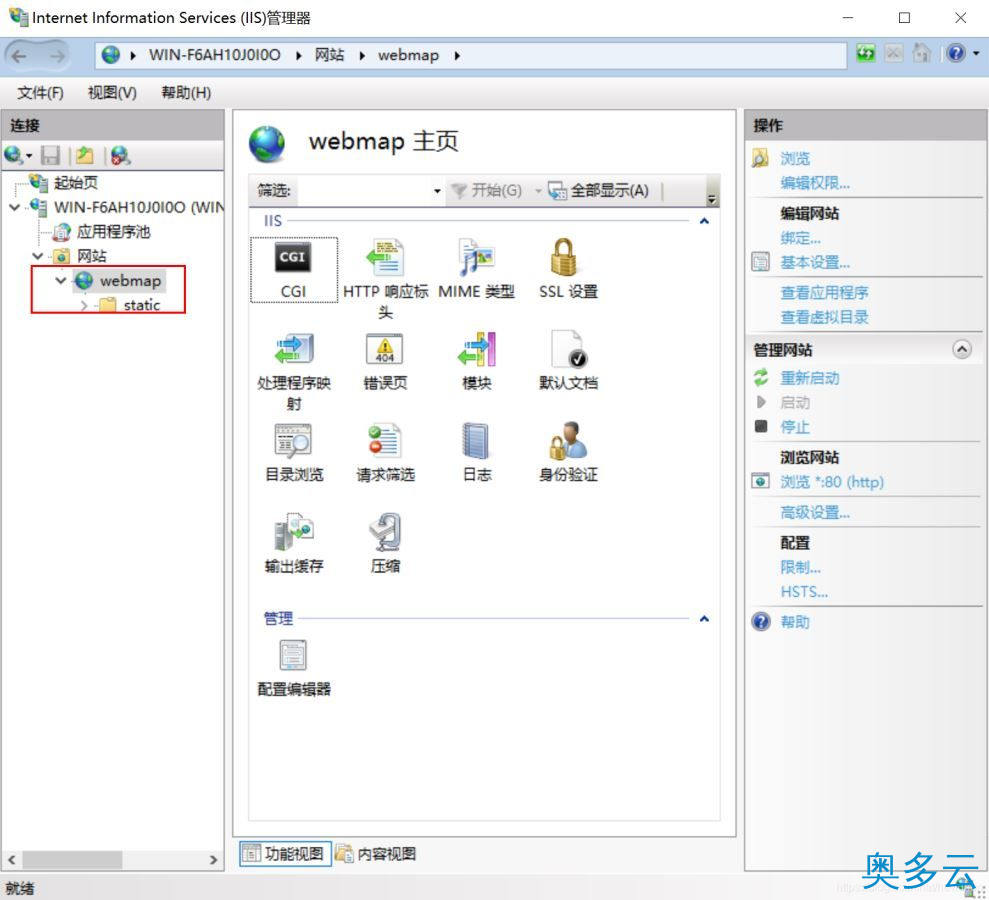Open the 帮助(H) menu
Screen dimensions: 989x900
click(186, 93)
